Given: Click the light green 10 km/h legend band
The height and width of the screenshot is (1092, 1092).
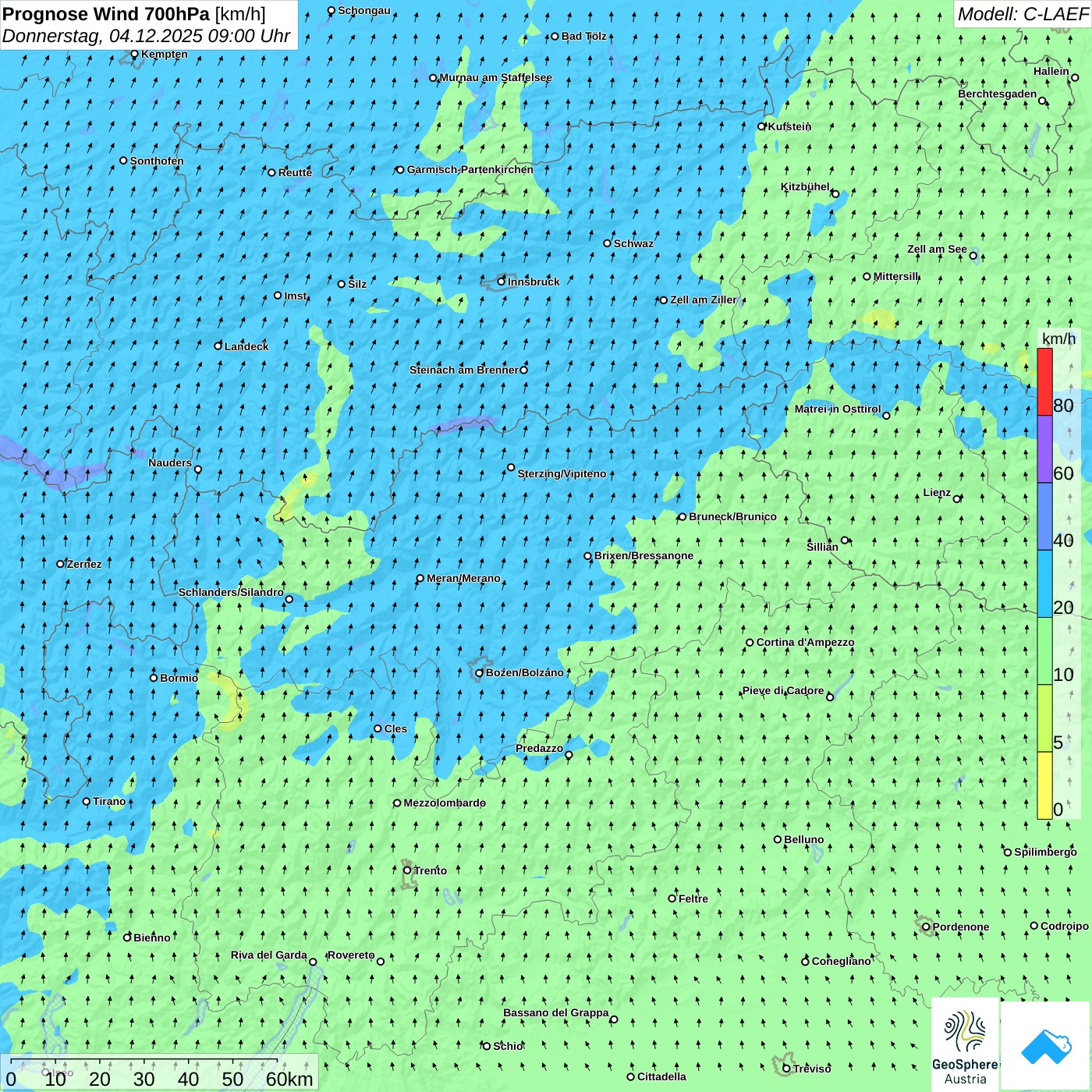Looking at the screenshot, I should (x=1044, y=651).
